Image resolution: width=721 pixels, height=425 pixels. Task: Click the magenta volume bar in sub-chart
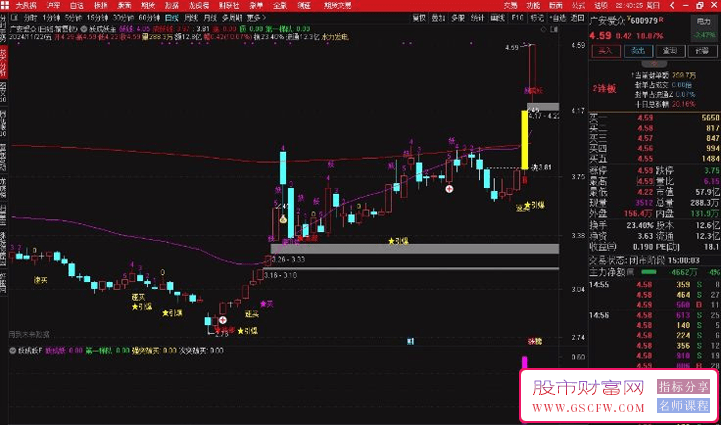click(x=524, y=362)
